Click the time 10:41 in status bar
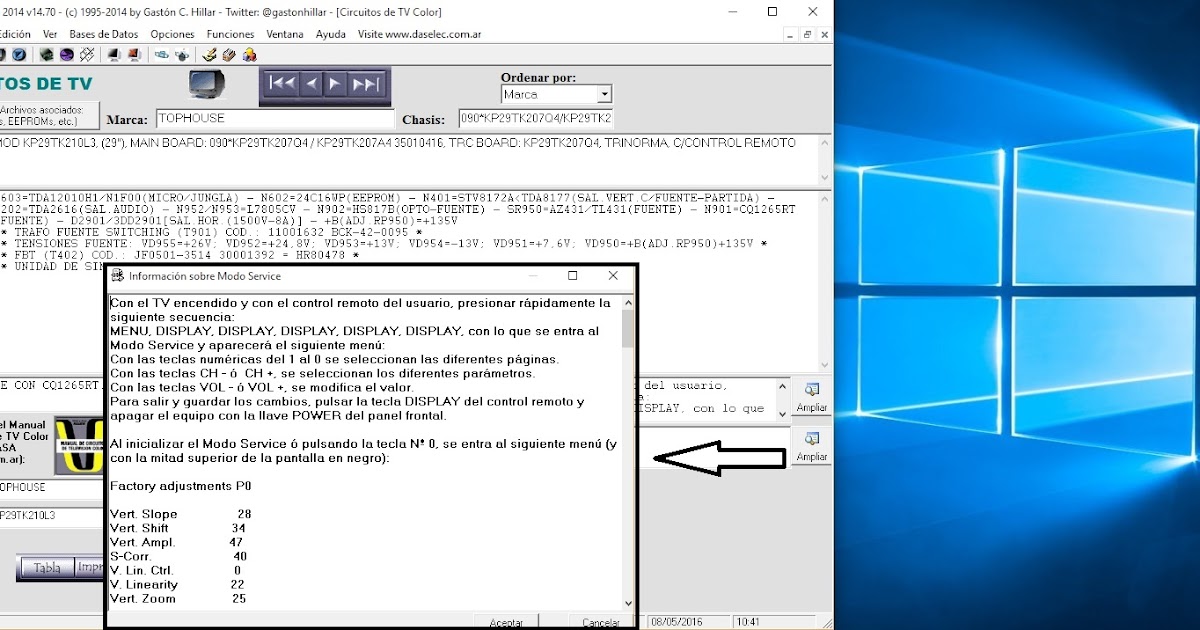Viewport: 1200px width, 630px height. pyautogui.click(x=750, y=622)
